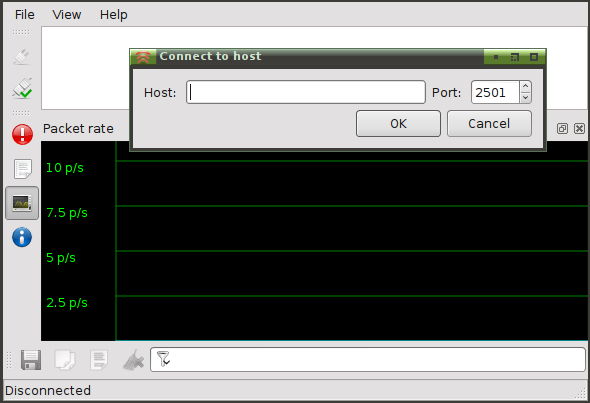Open the File menu

click(x=24, y=14)
